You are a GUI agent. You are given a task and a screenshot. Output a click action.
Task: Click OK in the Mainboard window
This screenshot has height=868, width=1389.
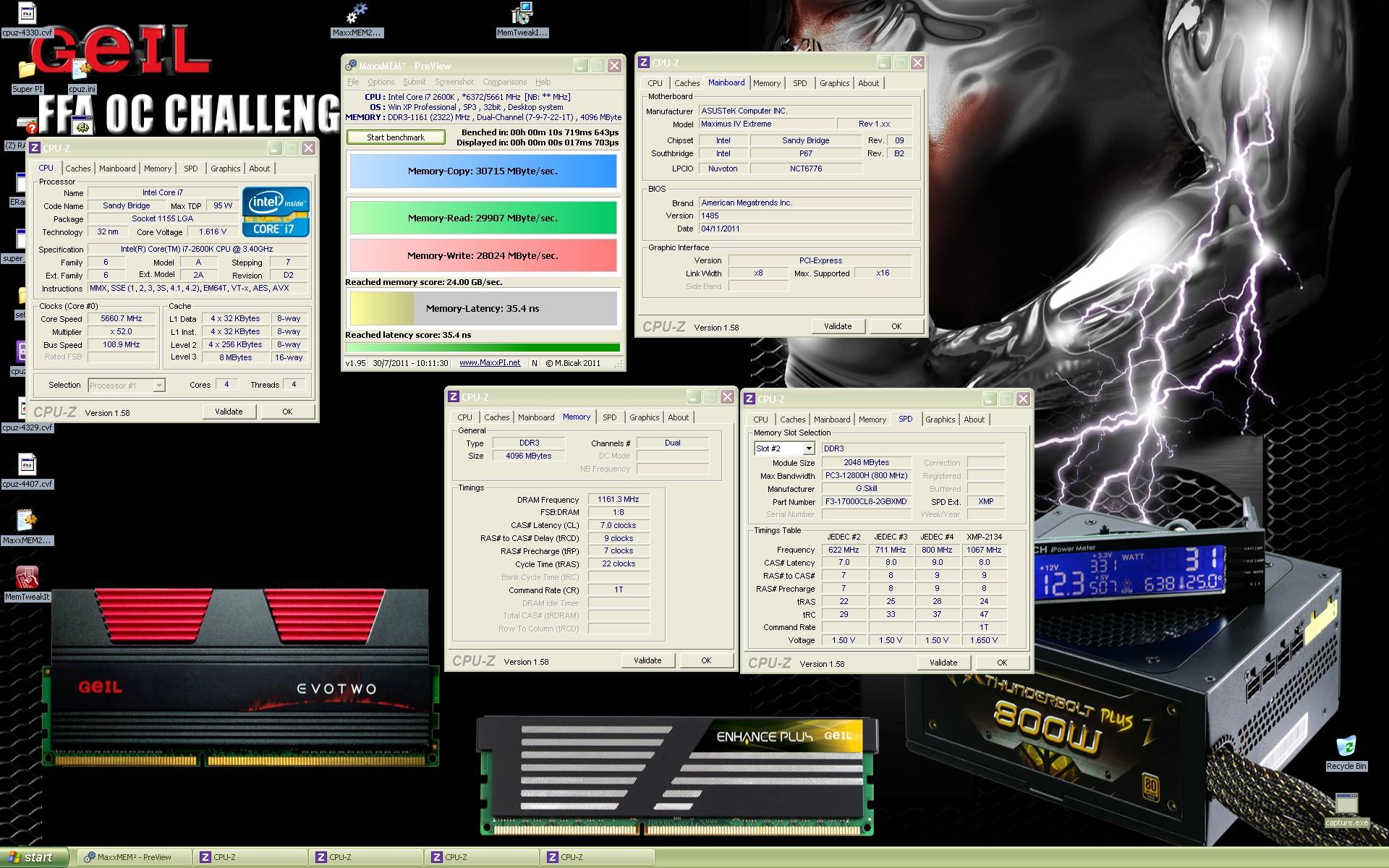[896, 326]
